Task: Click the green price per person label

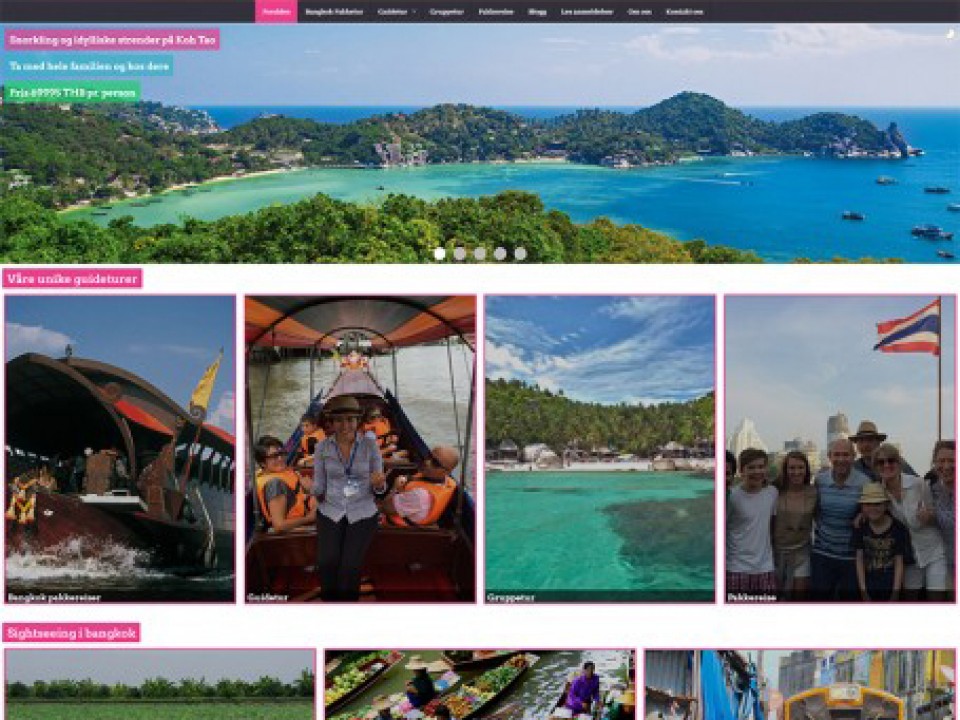Action: click(x=72, y=93)
